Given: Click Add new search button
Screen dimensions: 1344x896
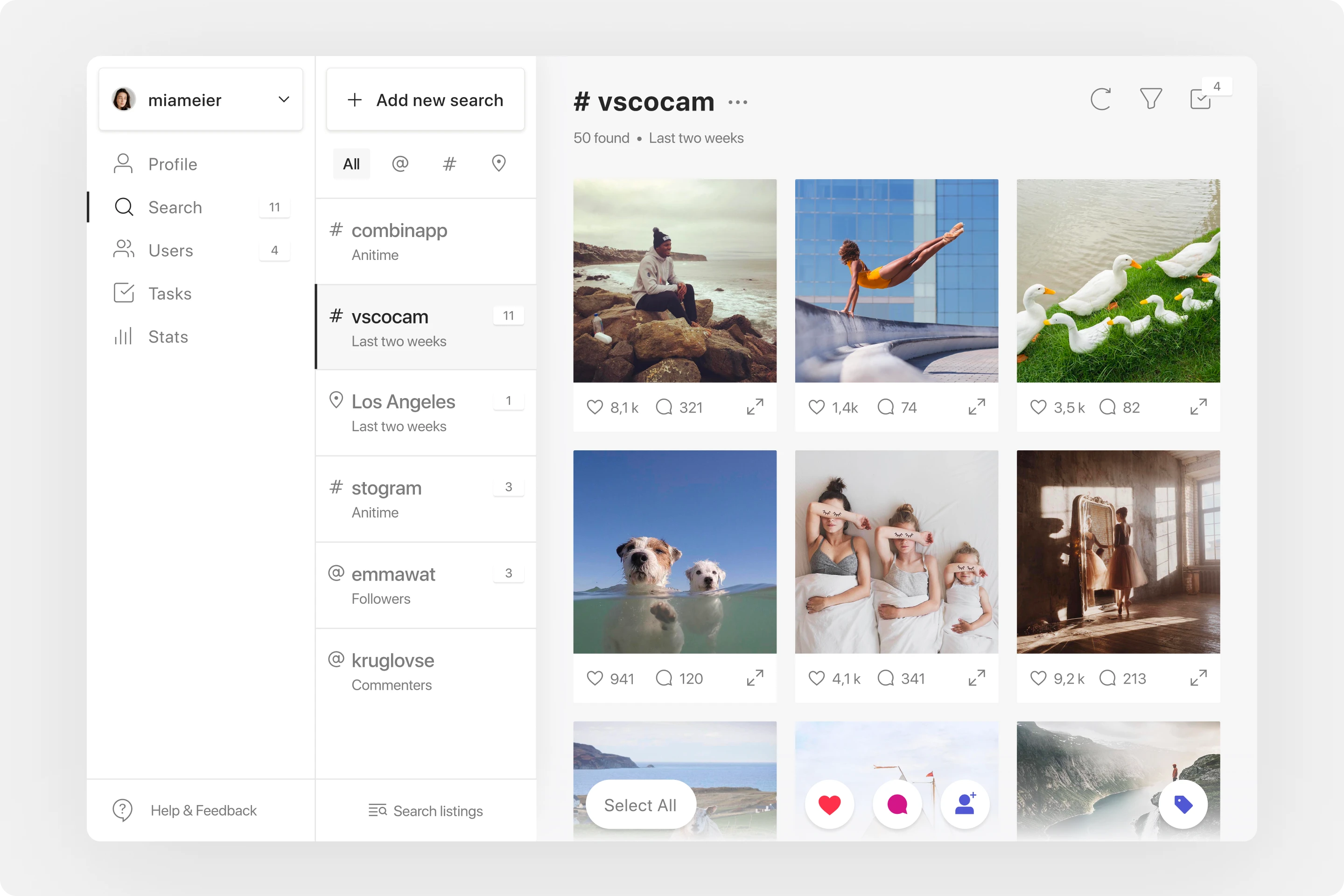Looking at the screenshot, I should point(425,99).
